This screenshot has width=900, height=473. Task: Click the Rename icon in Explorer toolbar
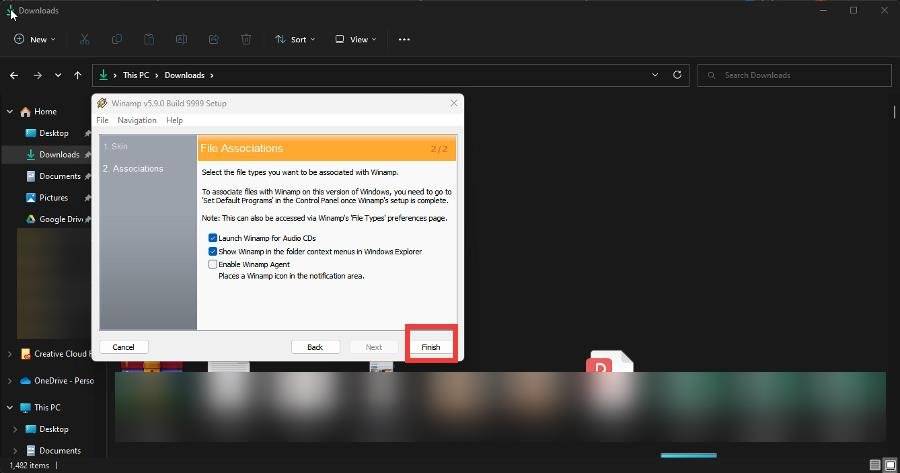181,39
